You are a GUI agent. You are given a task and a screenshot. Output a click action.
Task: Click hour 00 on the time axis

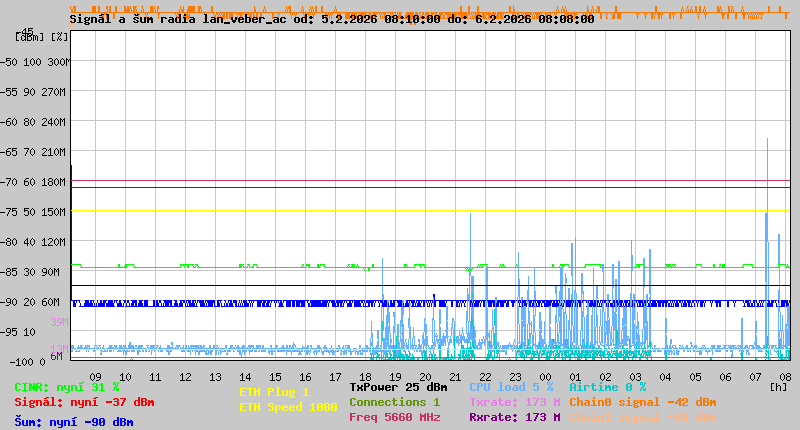(x=546, y=377)
